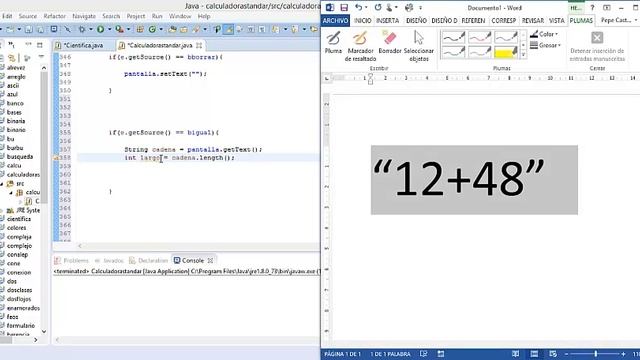Choose the Seleccionar objetos tool
This screenshot has width=640, height=360.
click(x=419, y=46)
